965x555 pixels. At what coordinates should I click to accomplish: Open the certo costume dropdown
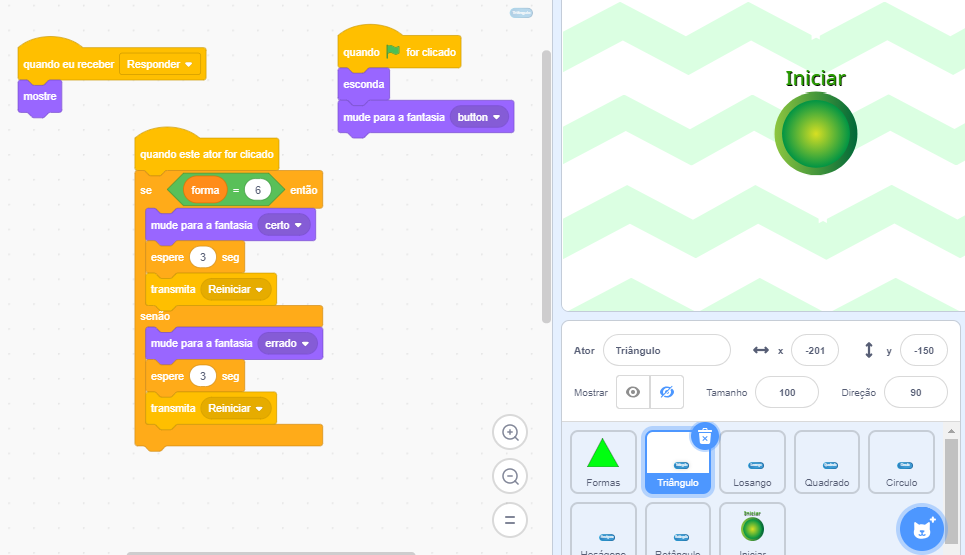click(x=286, y=225)
